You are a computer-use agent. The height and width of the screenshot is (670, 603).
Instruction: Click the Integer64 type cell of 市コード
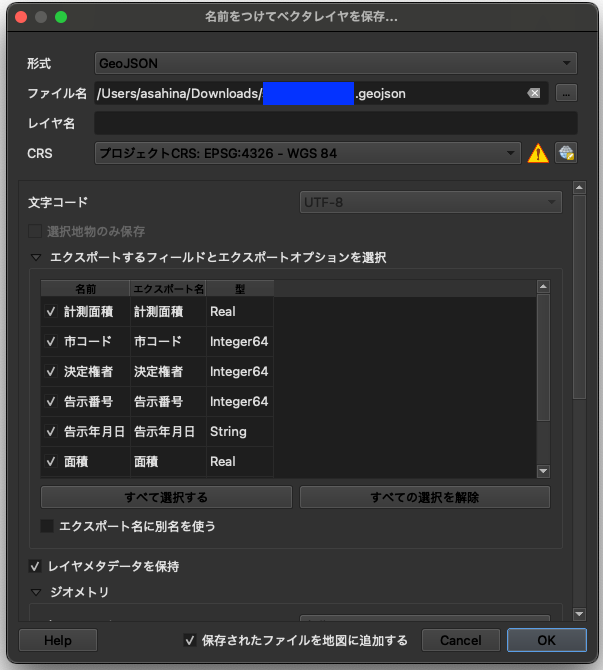[240, 341]
